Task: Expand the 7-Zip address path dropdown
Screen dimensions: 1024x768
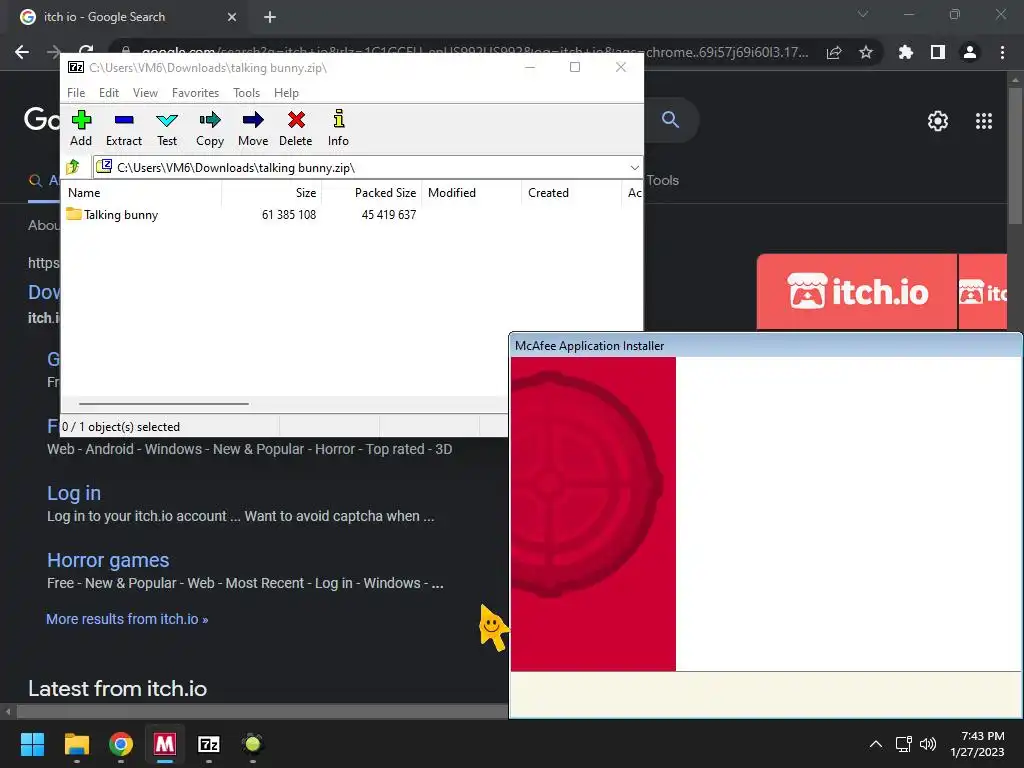Action: pos(634,168)
